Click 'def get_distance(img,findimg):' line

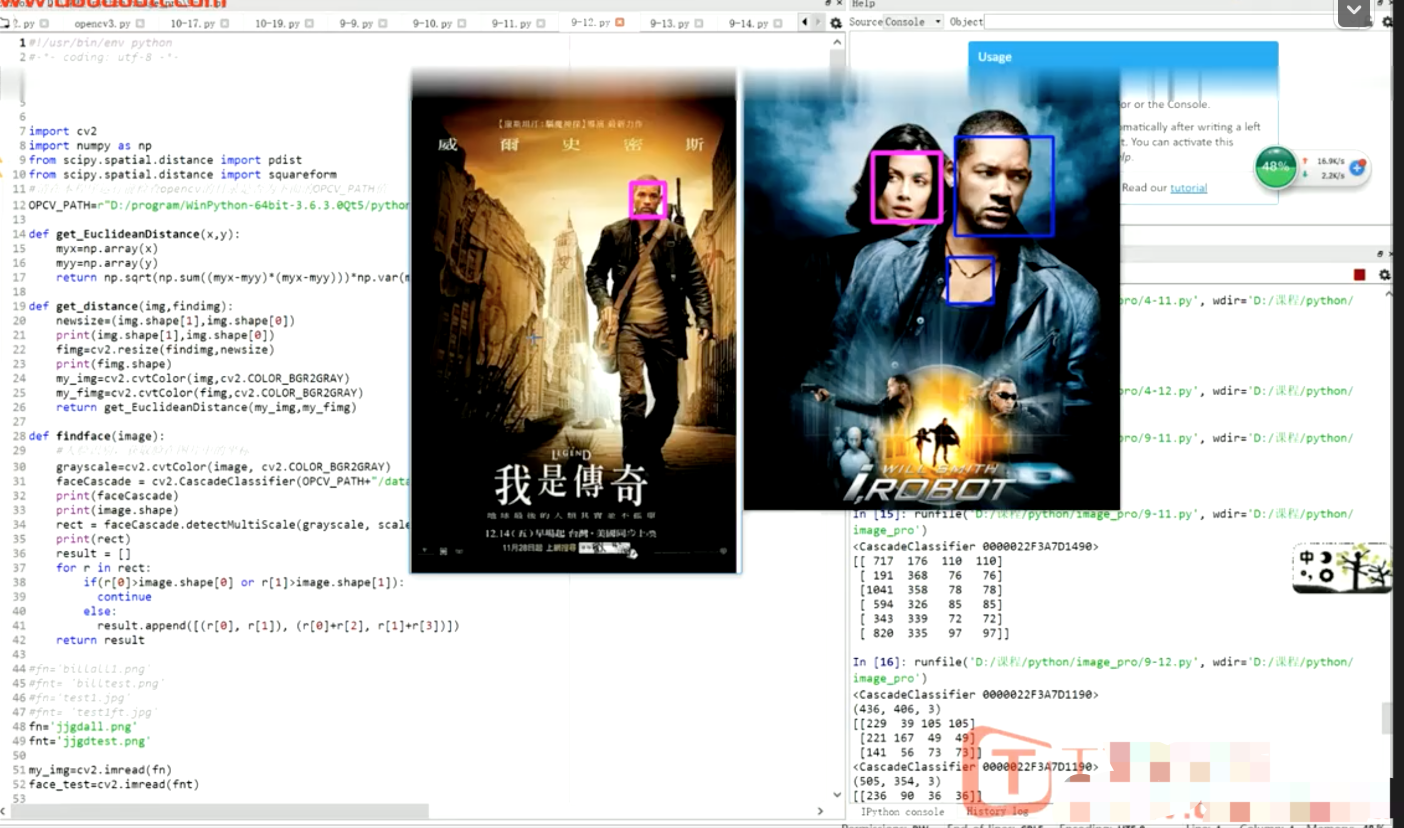coord(130,306)
